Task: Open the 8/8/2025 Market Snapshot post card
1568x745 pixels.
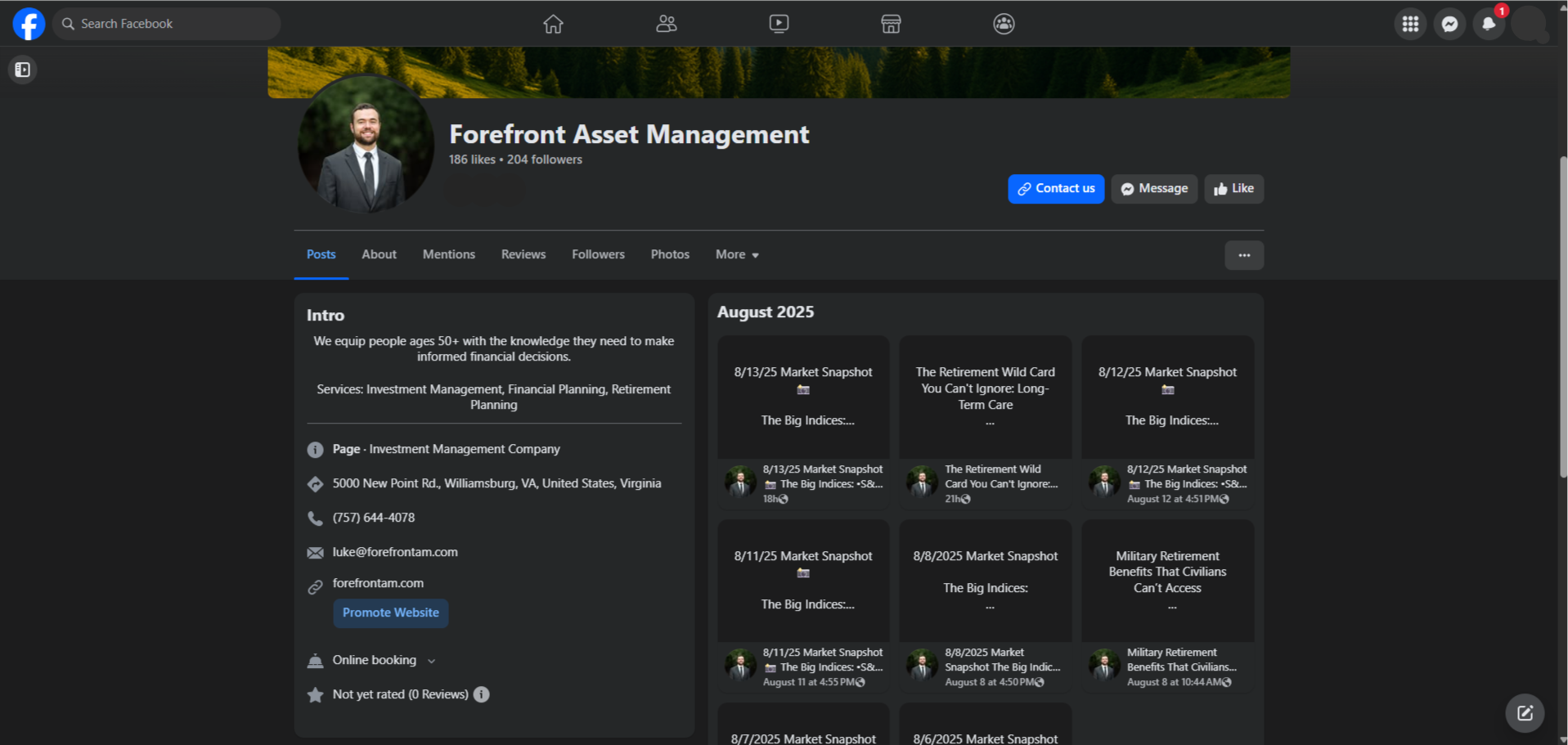Action: click(986, 607)
